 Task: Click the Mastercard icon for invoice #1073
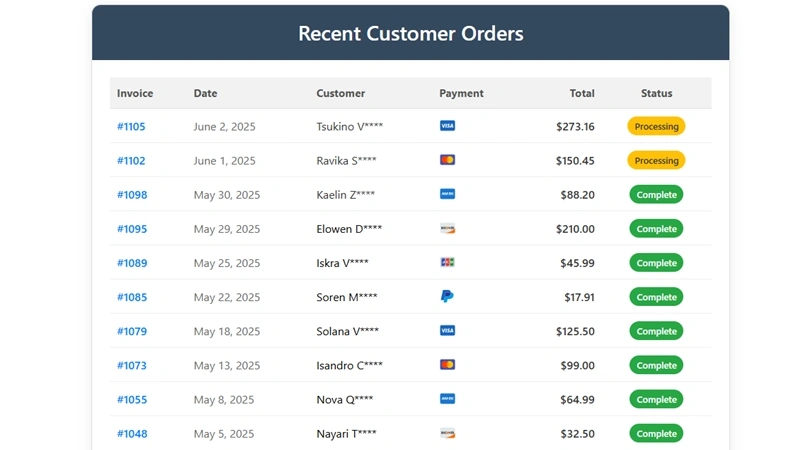pos(447,365)
